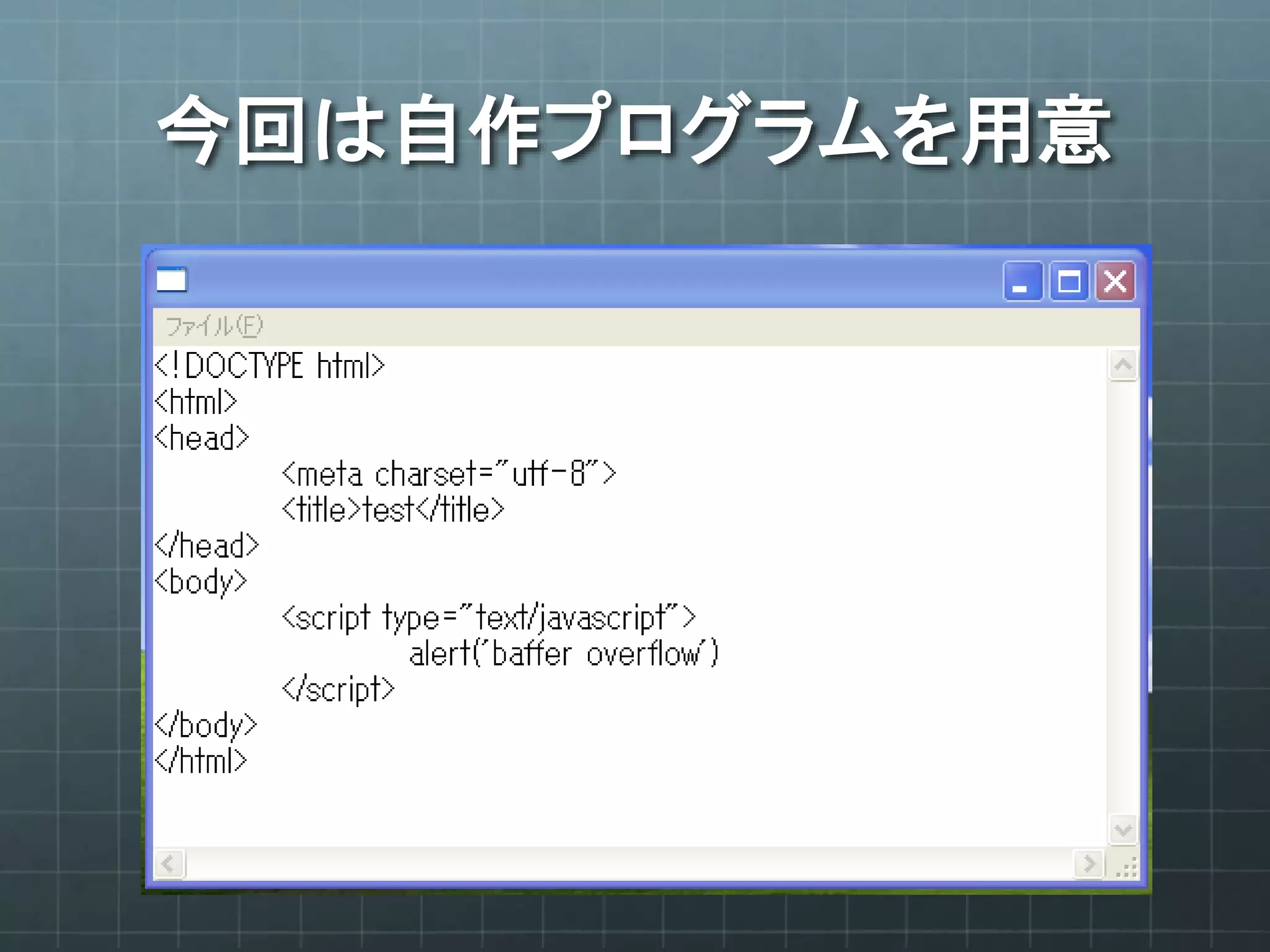Click the '</script>' closing tag line

click(x=338, y=690)
